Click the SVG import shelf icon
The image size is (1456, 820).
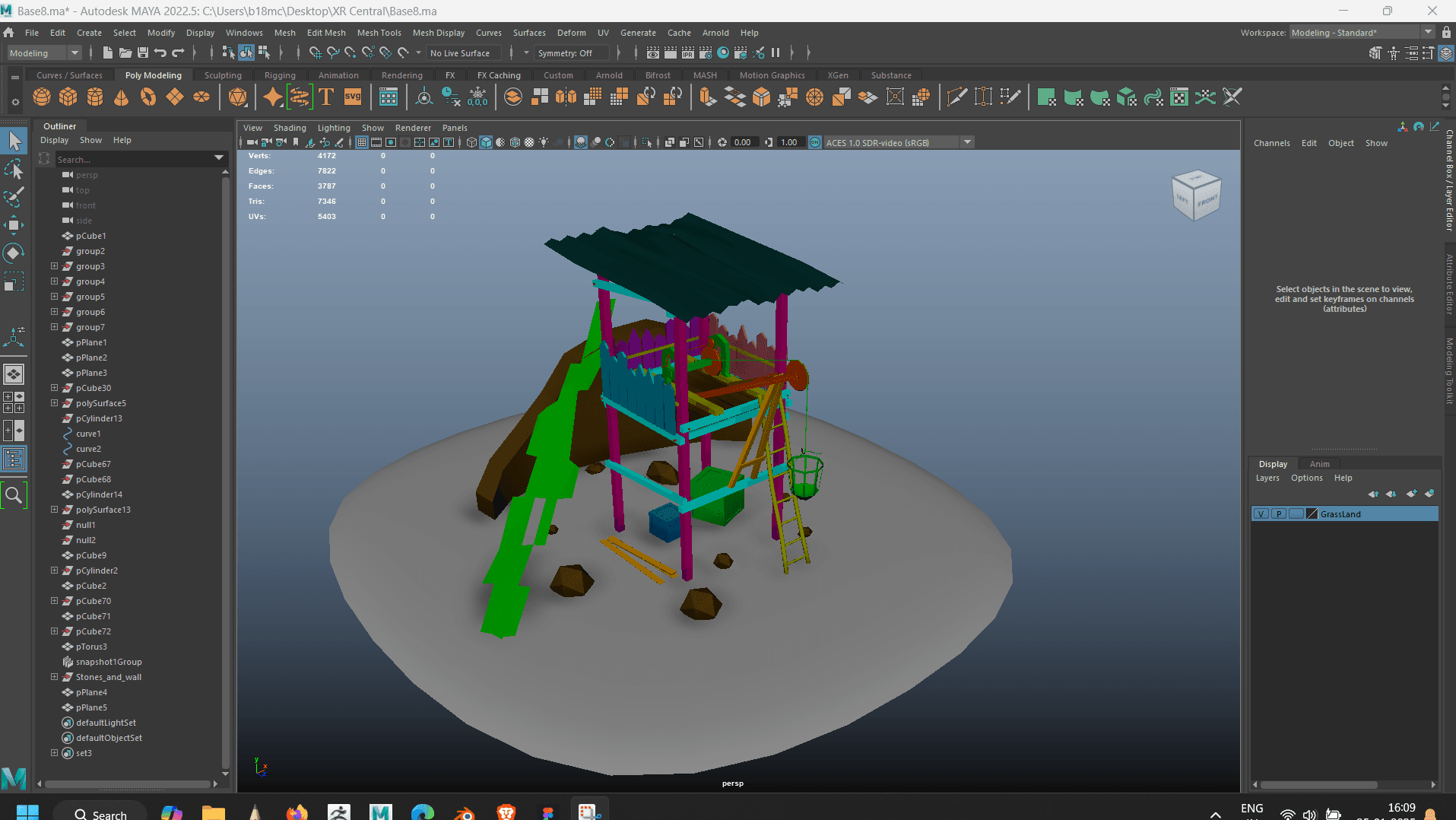coord(353,97)
